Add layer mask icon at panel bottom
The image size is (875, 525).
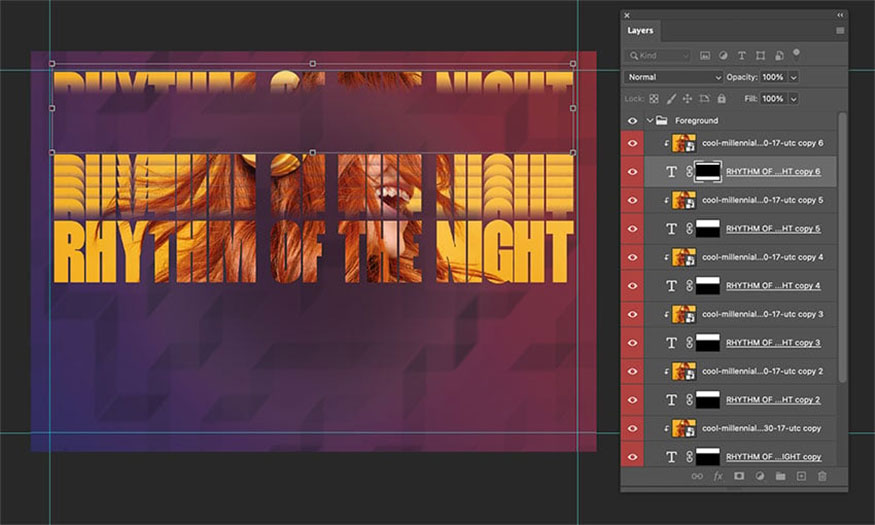[x=739, y=476]
